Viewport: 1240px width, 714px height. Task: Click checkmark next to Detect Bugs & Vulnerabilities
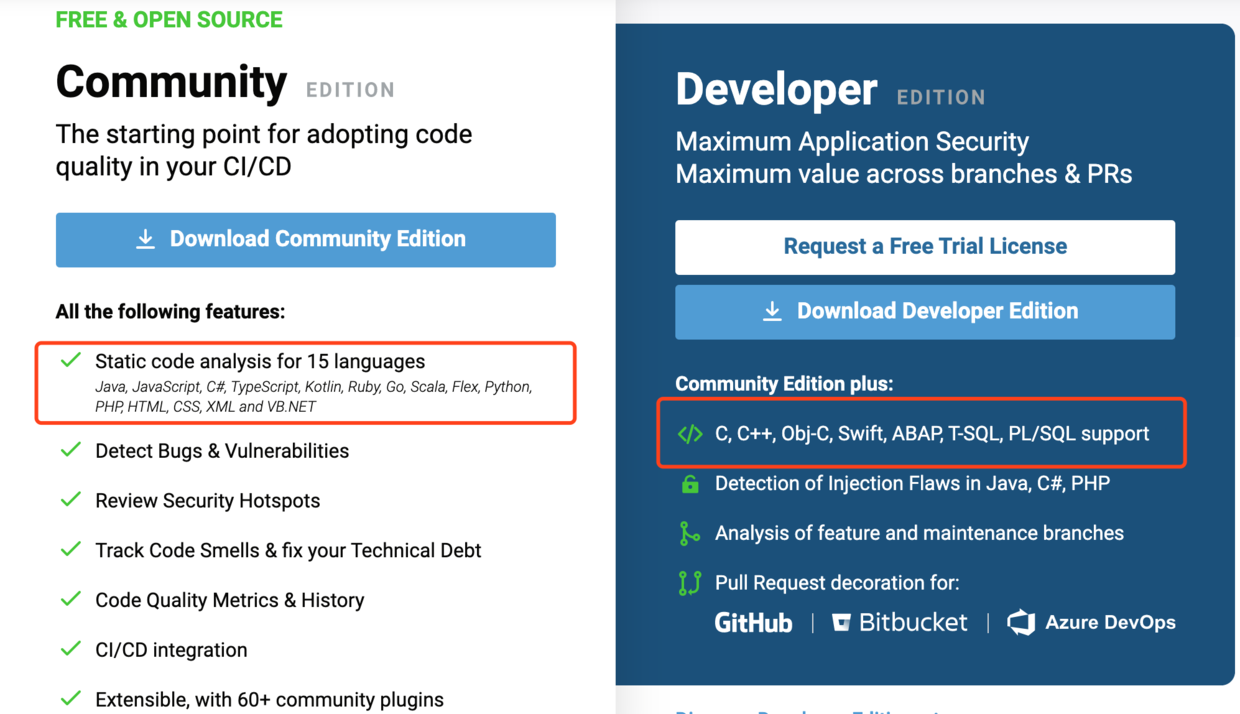tap(71, 450)
